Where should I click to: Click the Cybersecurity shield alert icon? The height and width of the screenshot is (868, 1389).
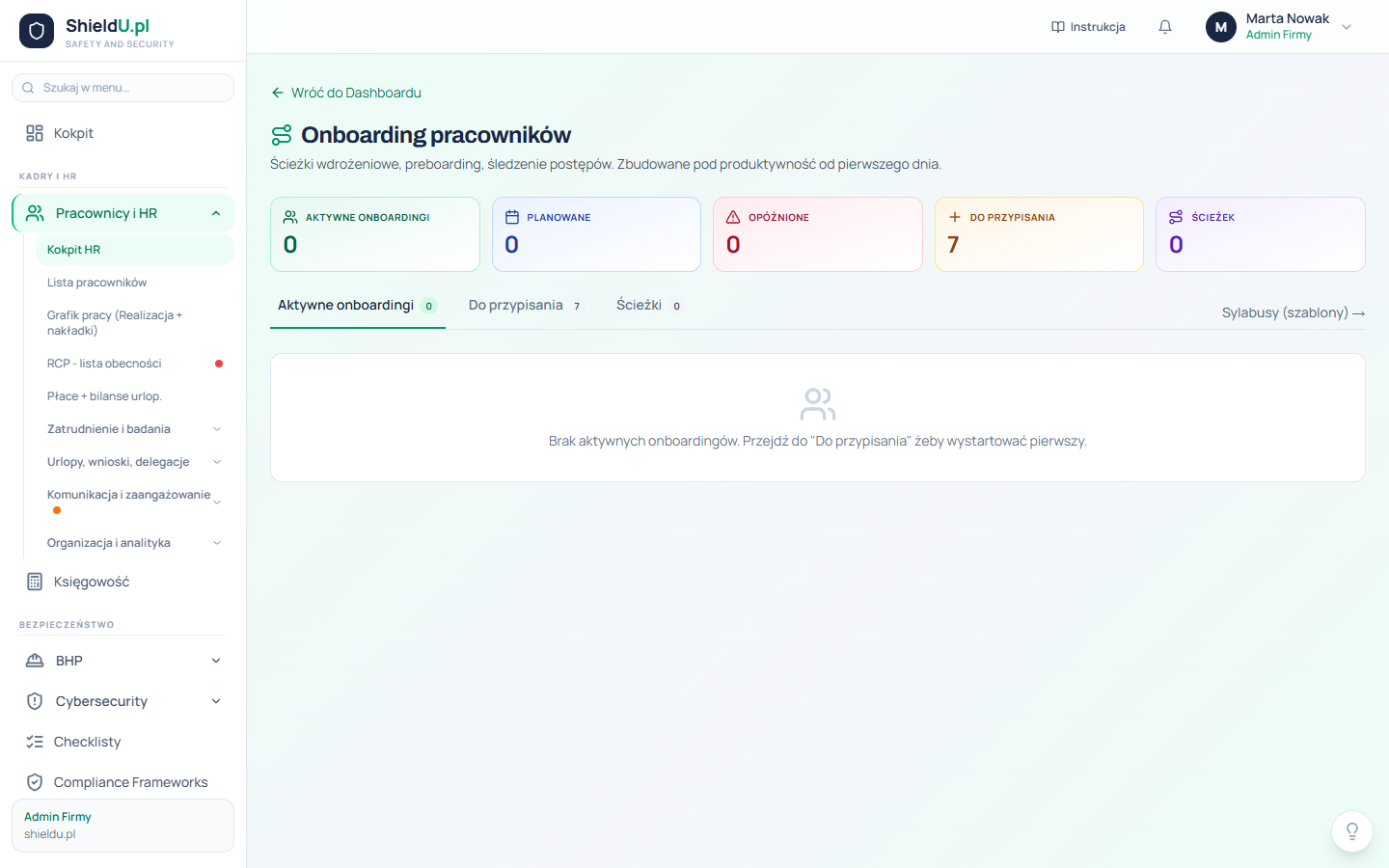tap(35, 701)
